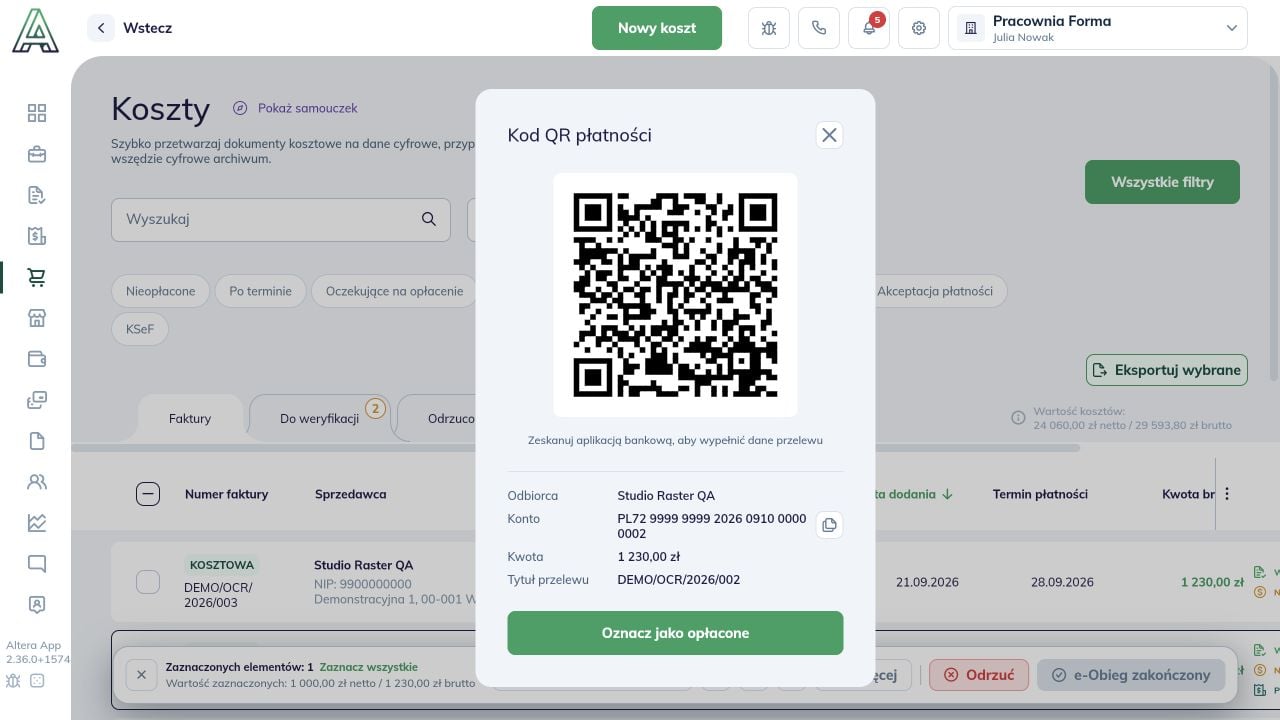Switch to the Do weryfikacji tab
The image size is (1280, 720).
pyautogui.click(x=319, y=418)
